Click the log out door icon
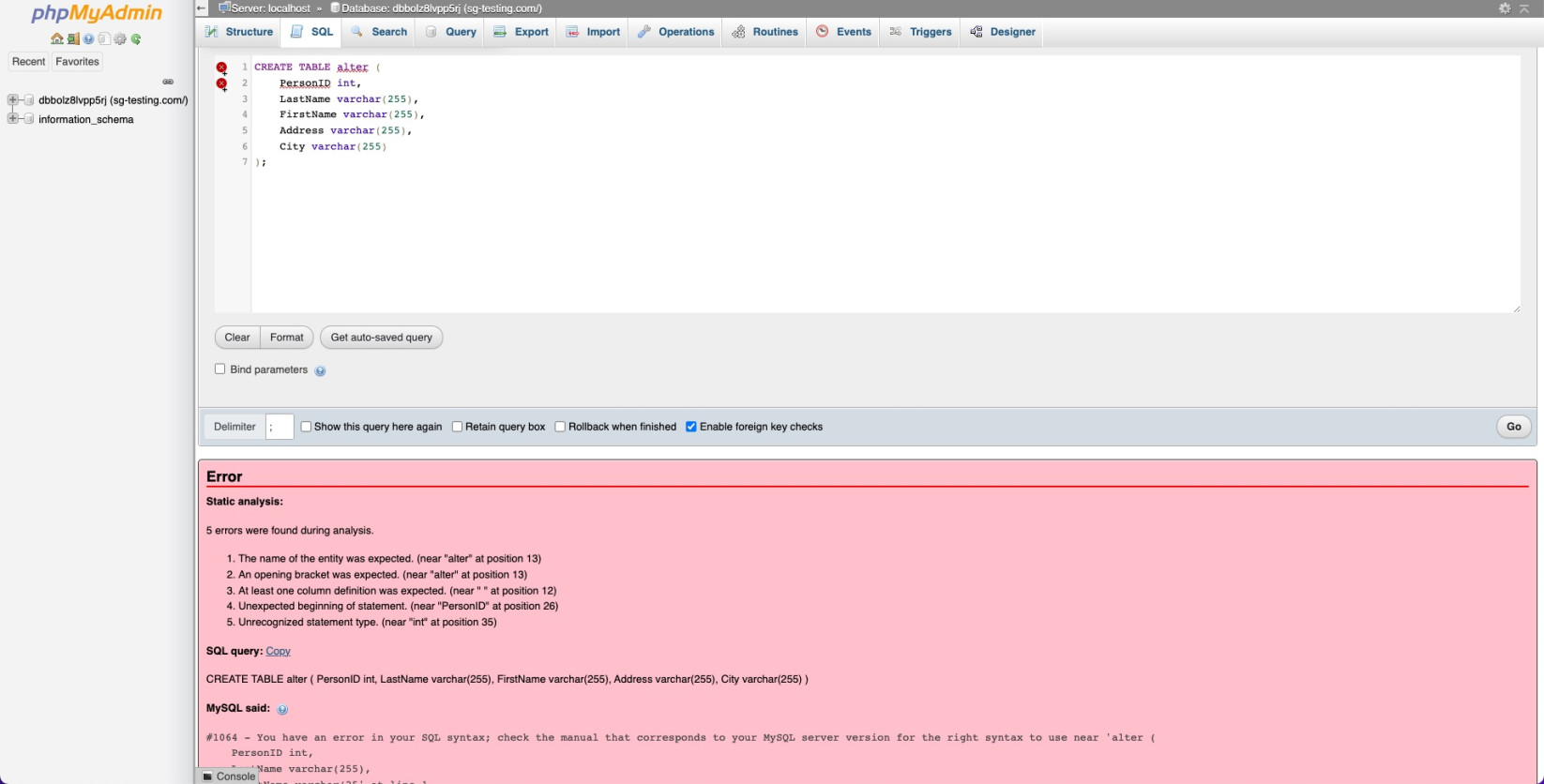This screenshot has height=784, width=1544. pos(73,39)
